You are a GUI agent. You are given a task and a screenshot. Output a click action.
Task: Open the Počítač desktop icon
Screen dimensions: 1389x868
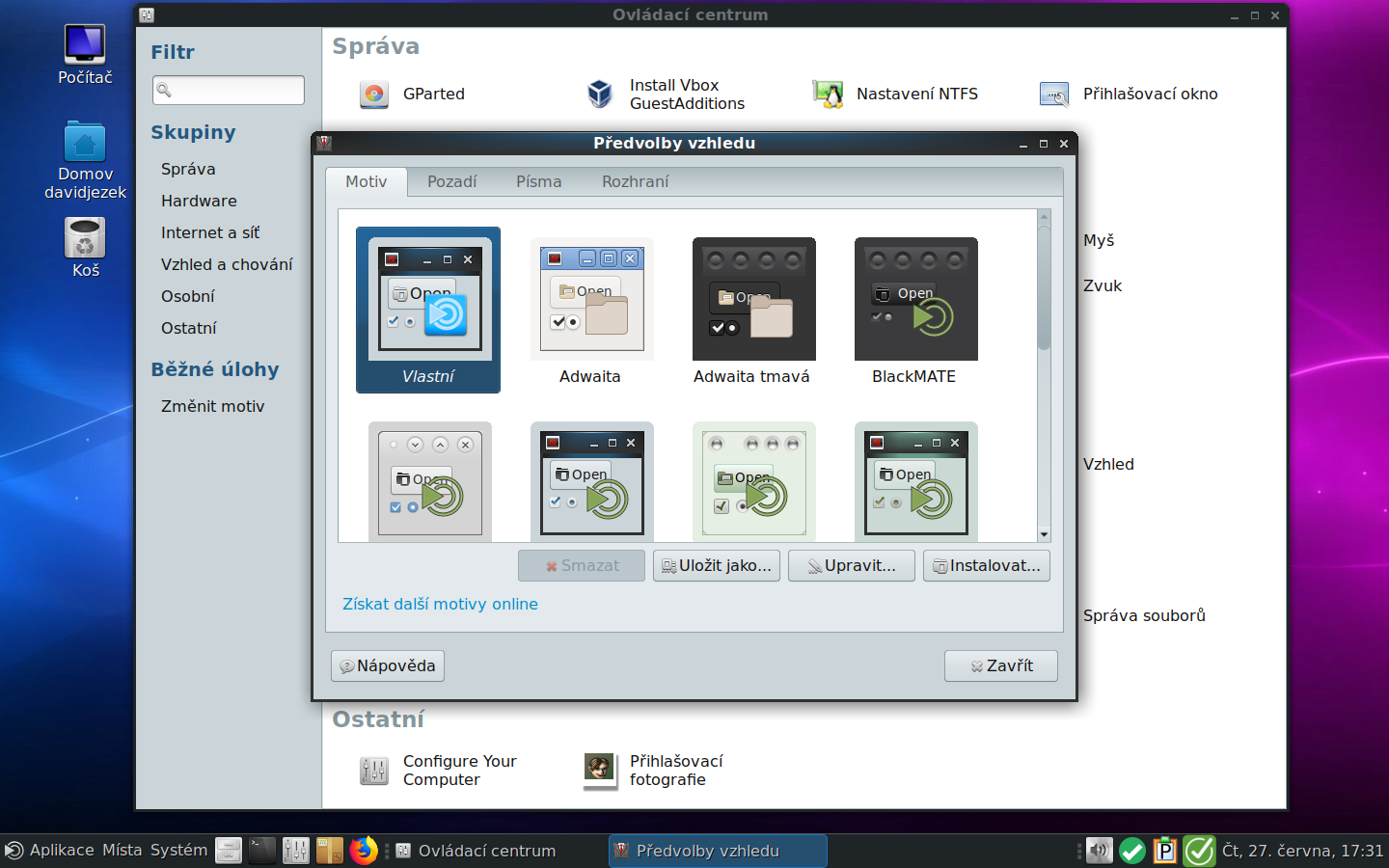(85, 54)
